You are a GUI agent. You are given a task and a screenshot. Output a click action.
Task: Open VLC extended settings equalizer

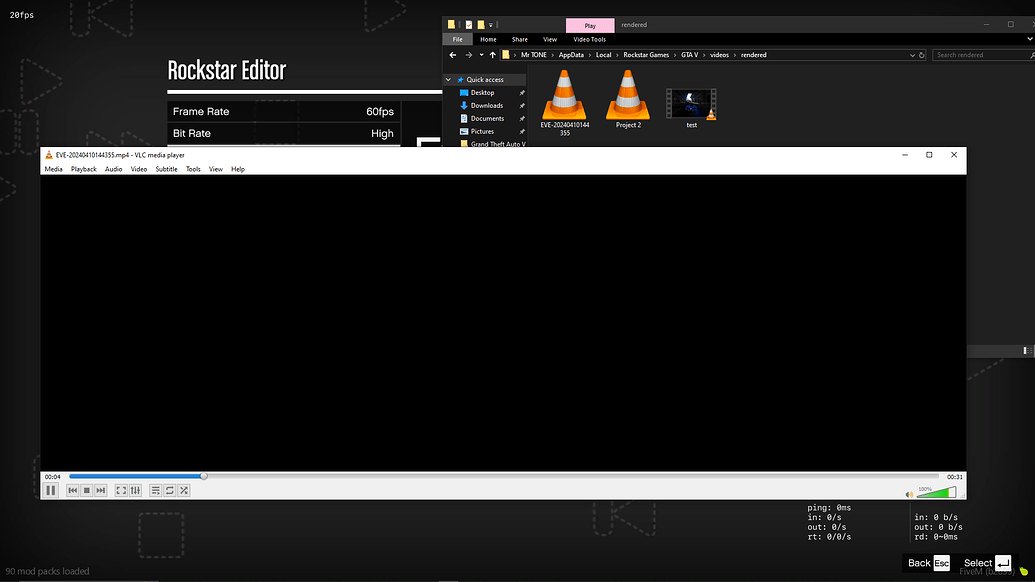pyautogui.click(x=135, y=490)
